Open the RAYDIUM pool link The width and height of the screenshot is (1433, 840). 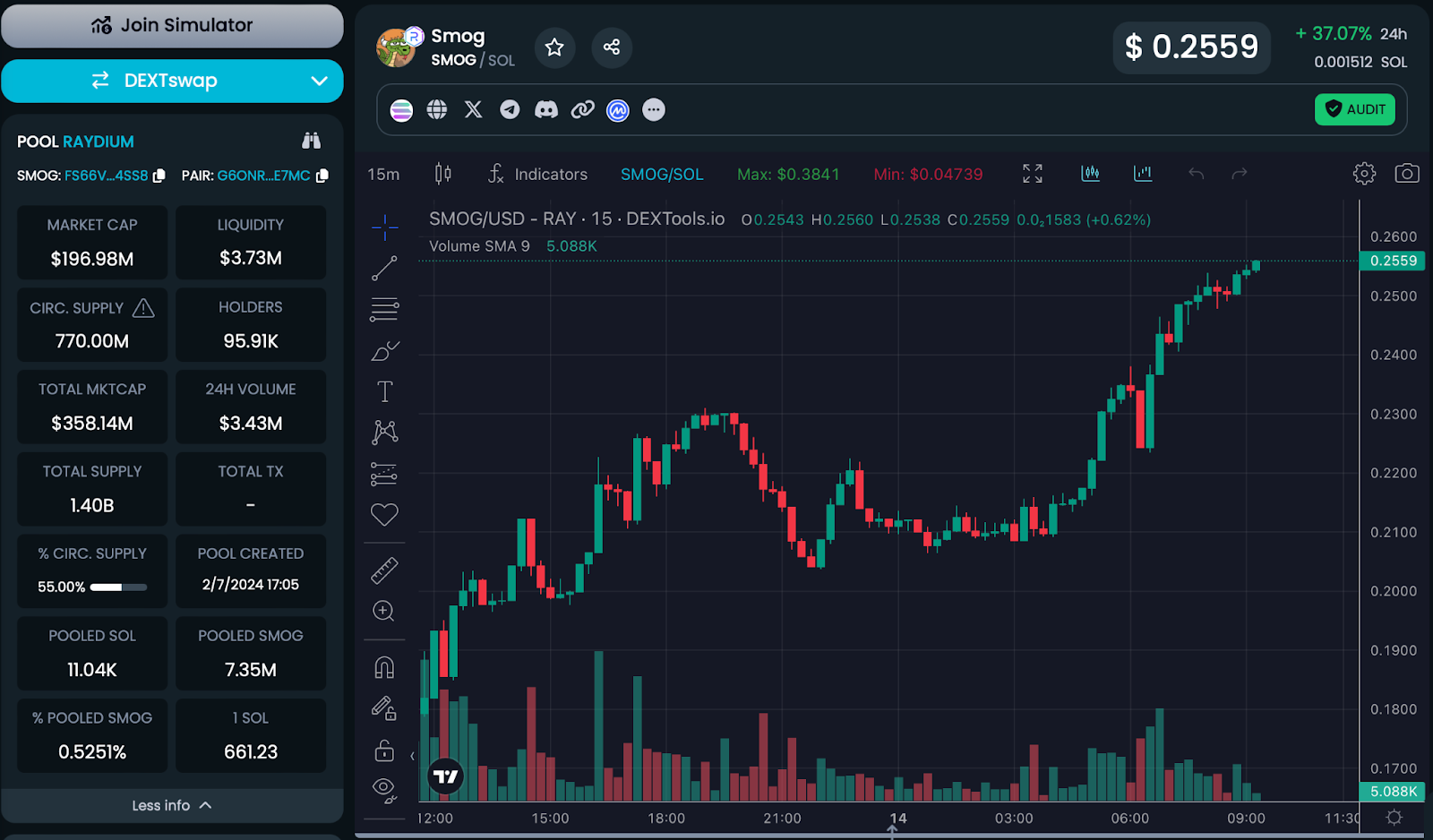[99, 141]
